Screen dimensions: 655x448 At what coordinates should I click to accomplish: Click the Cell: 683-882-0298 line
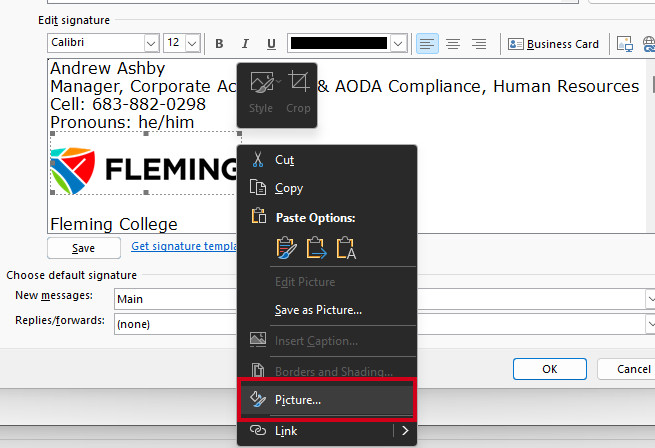click(x=128, y=104)
